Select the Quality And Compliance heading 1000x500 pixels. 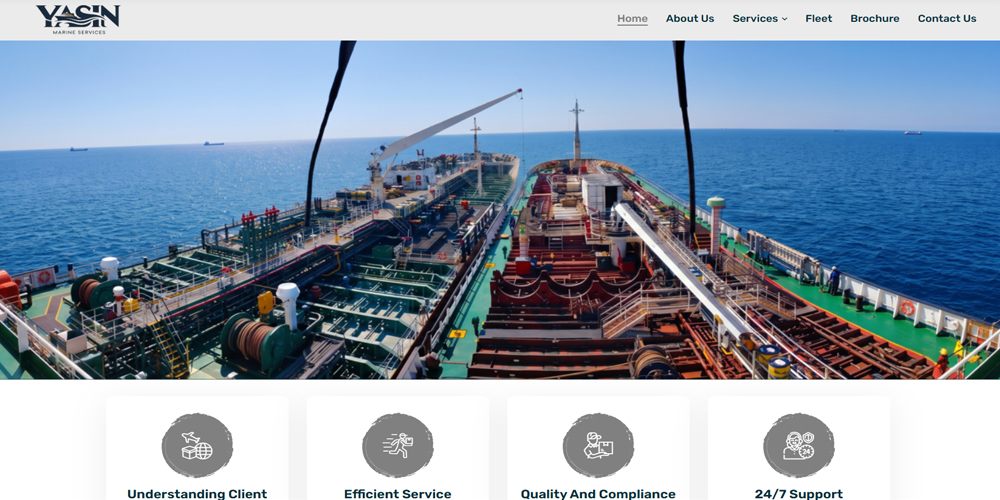pyautogui.click(x=598, y=494)
